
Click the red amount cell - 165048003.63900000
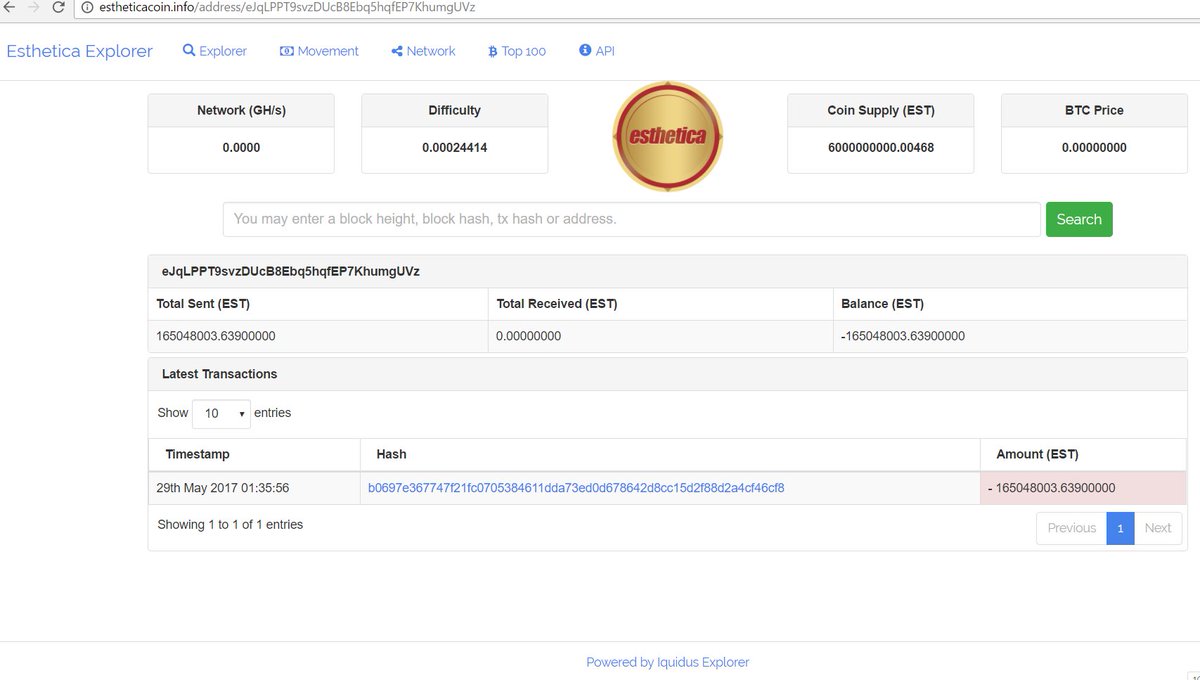tap(1083, 488)
